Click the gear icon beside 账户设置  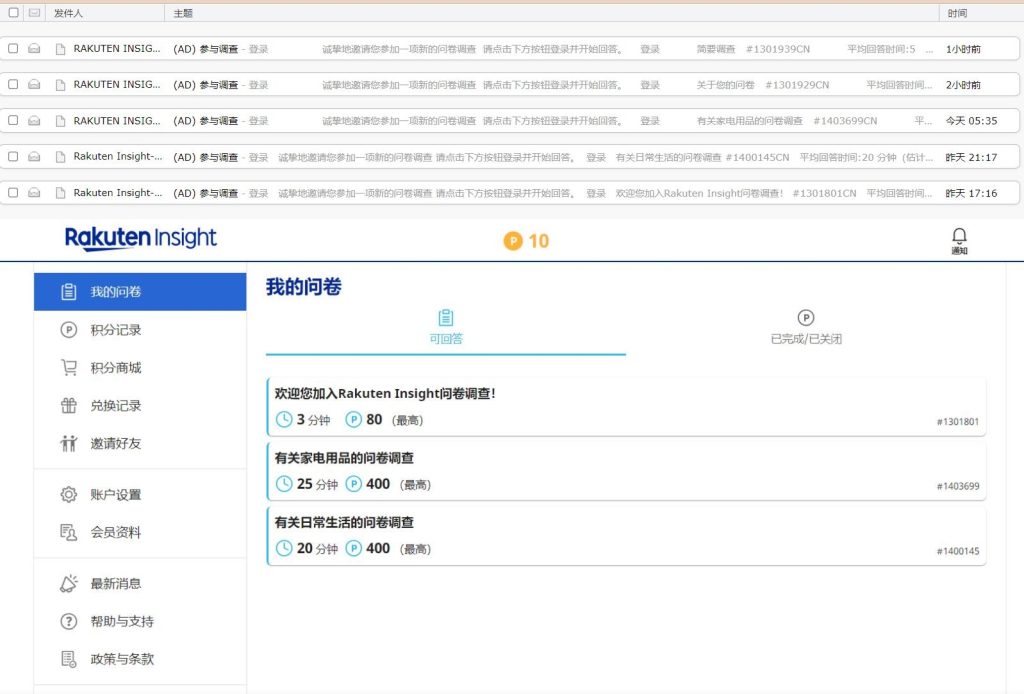pyautogui.click(x=69, y=494)
